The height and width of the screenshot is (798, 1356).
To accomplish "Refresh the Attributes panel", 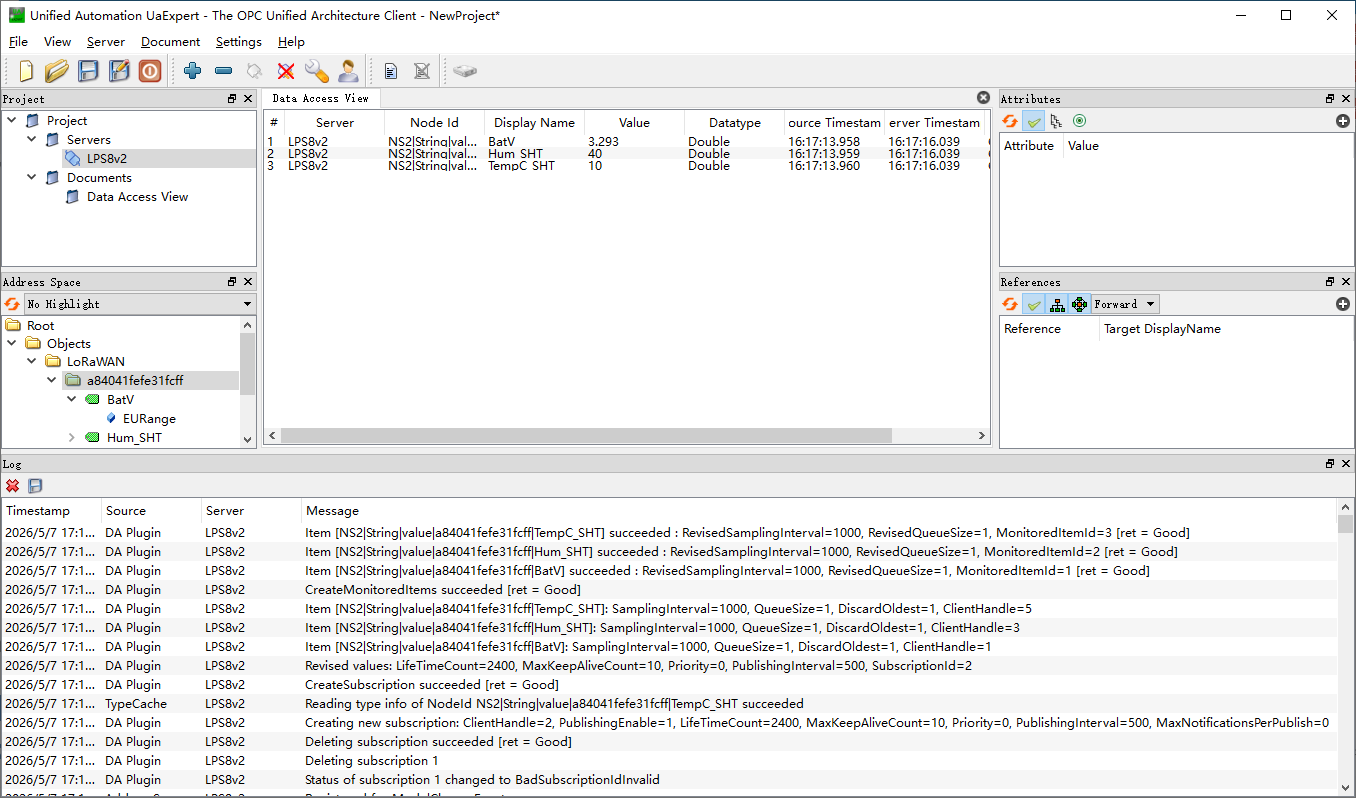I will [x=1010, y=121].
